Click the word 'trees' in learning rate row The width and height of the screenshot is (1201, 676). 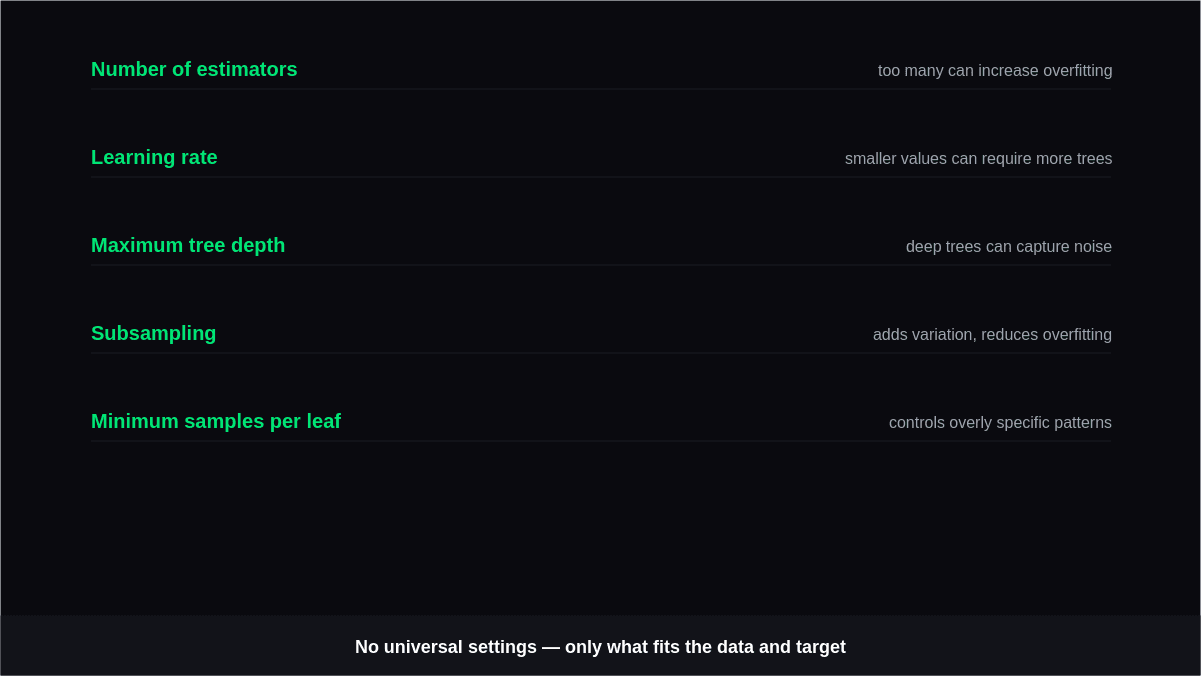pos(1094,159)
